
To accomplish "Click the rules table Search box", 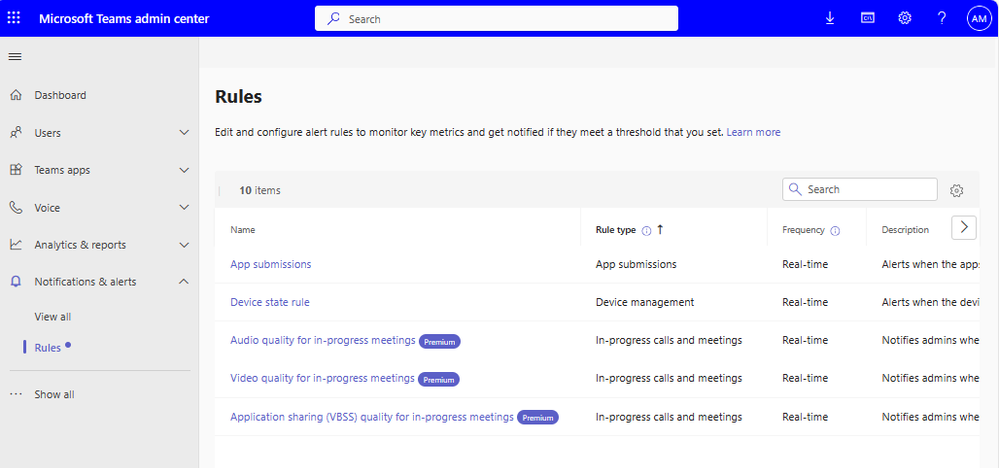I will coord(859,189).
